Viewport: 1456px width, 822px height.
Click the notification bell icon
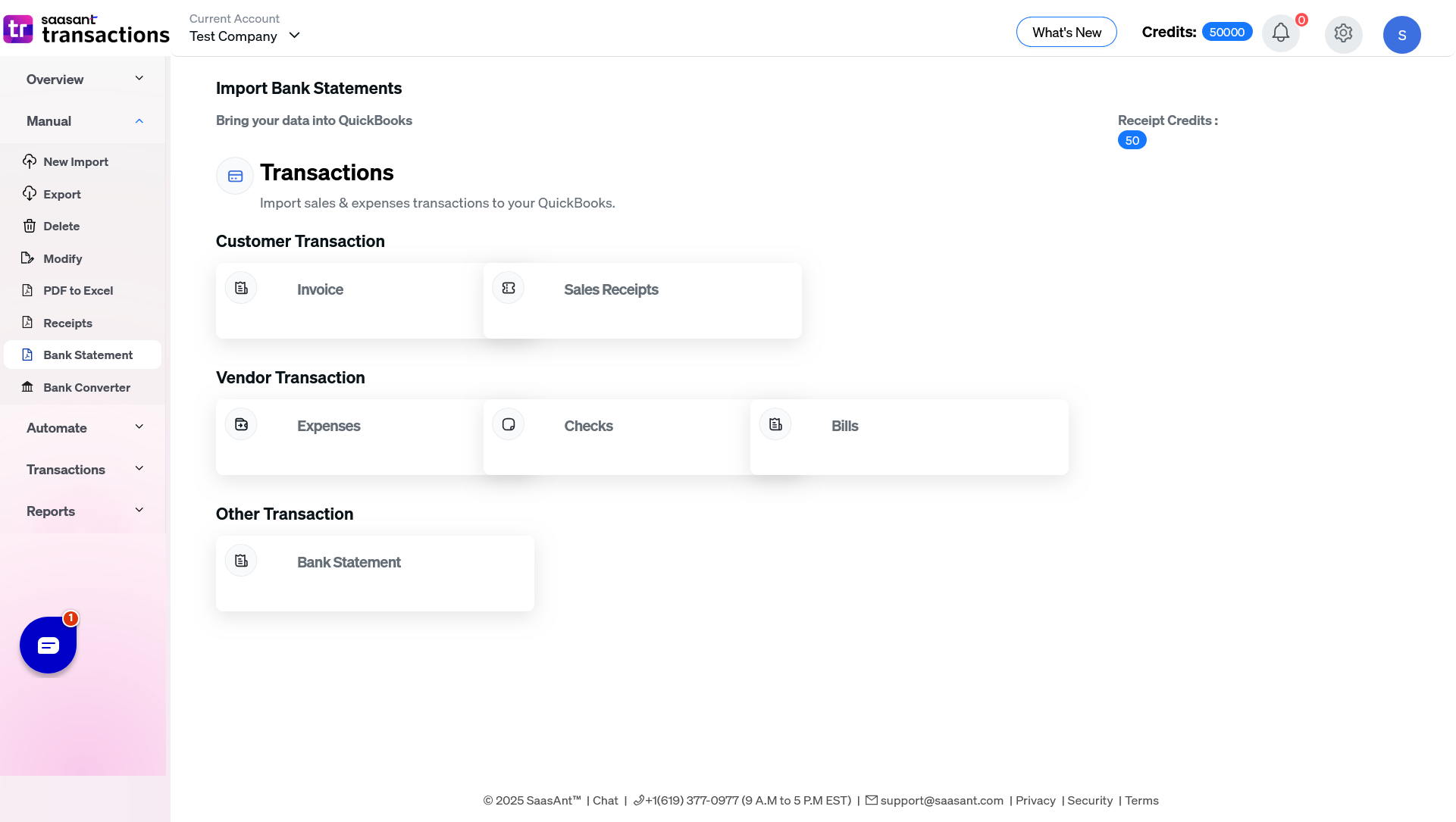1280,33
